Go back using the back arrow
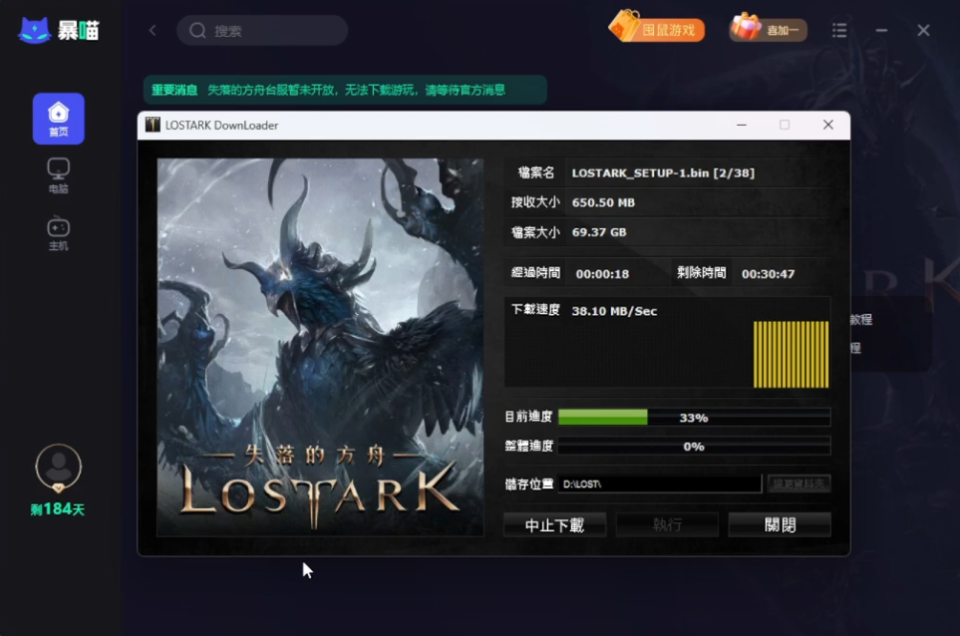The height and width of the screenshot is (636, 960). pos(152,30)
